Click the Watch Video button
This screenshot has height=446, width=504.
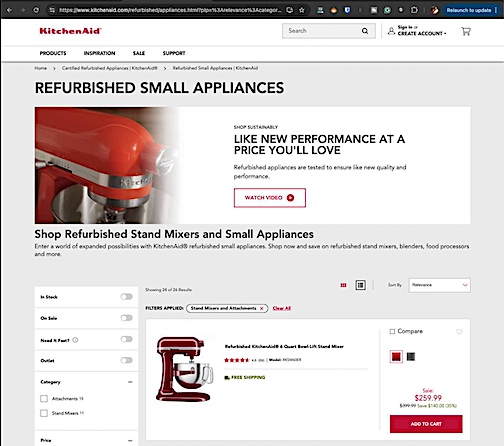tap(270, 198)
